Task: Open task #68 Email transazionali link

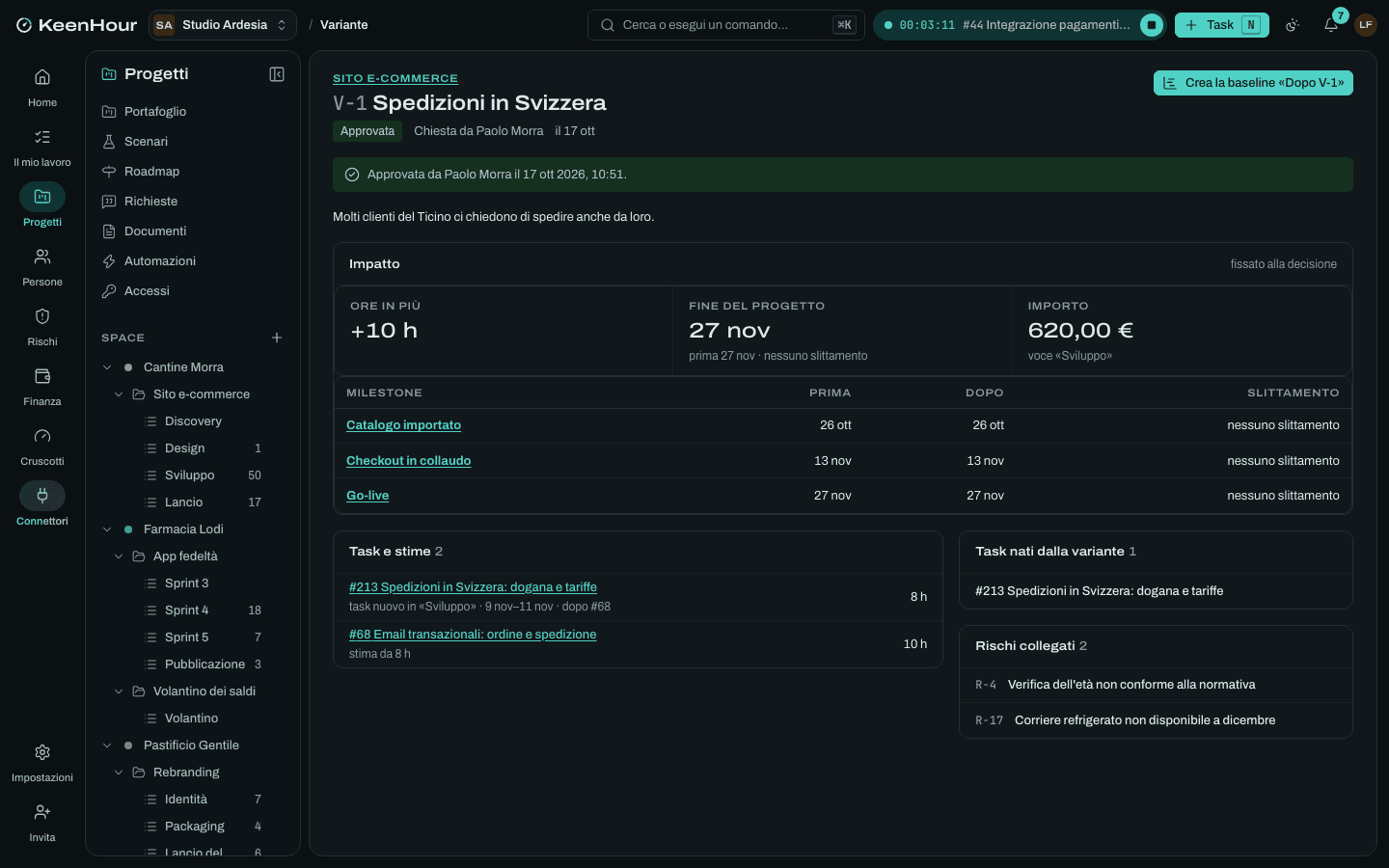Action: point(473,635)
